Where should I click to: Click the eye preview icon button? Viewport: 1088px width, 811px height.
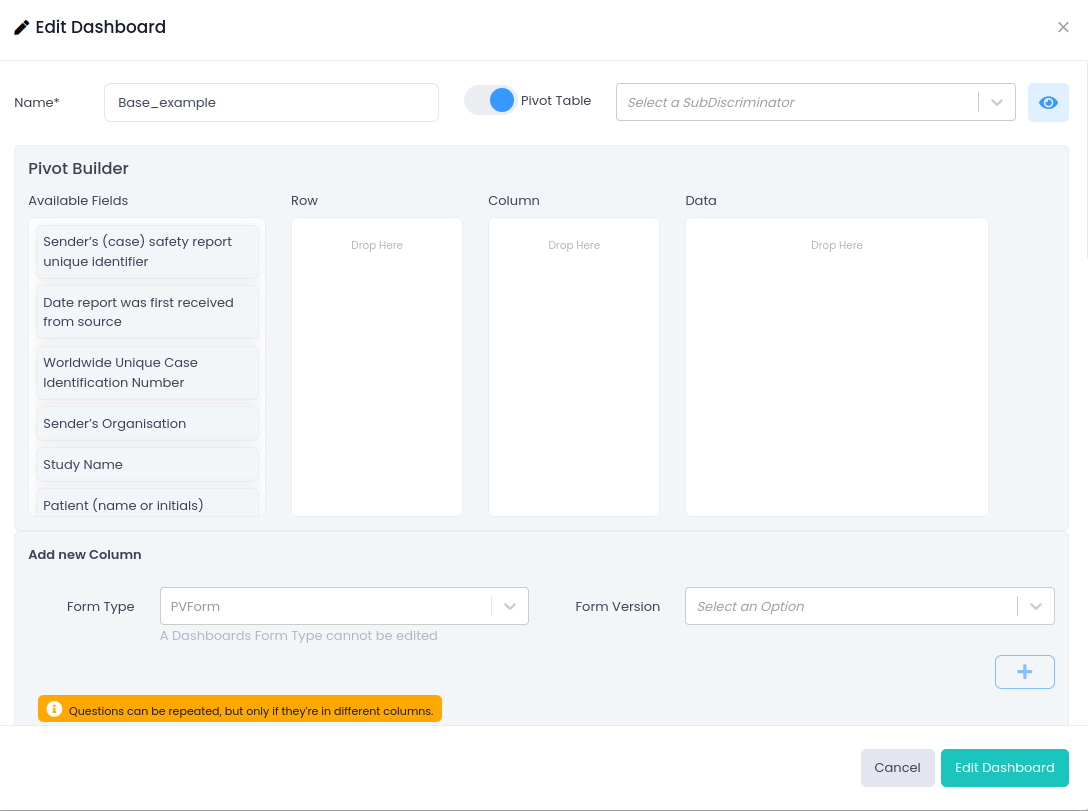tap(1048, 103)
